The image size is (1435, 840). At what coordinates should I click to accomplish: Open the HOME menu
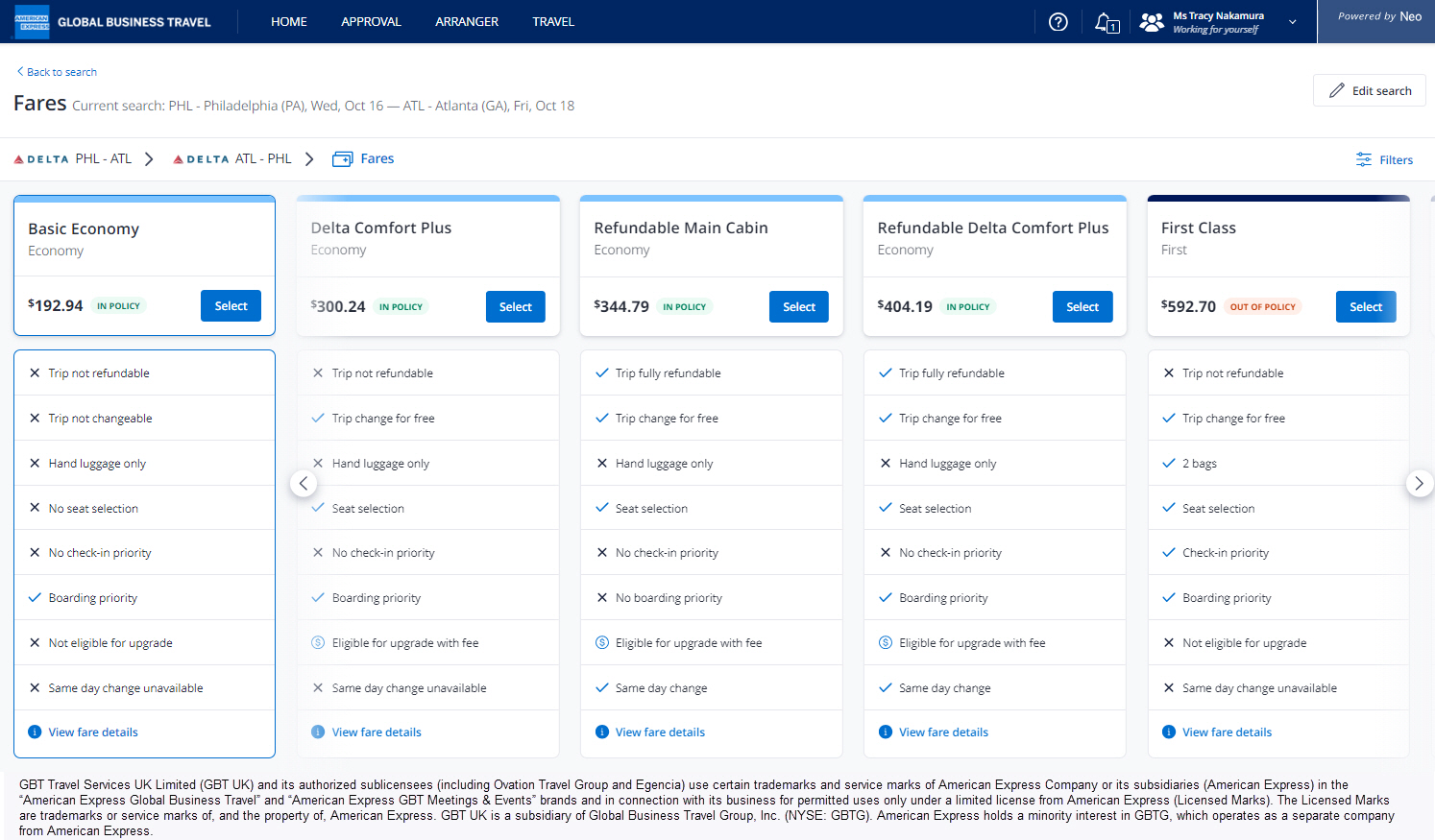(x=289, y=21)
